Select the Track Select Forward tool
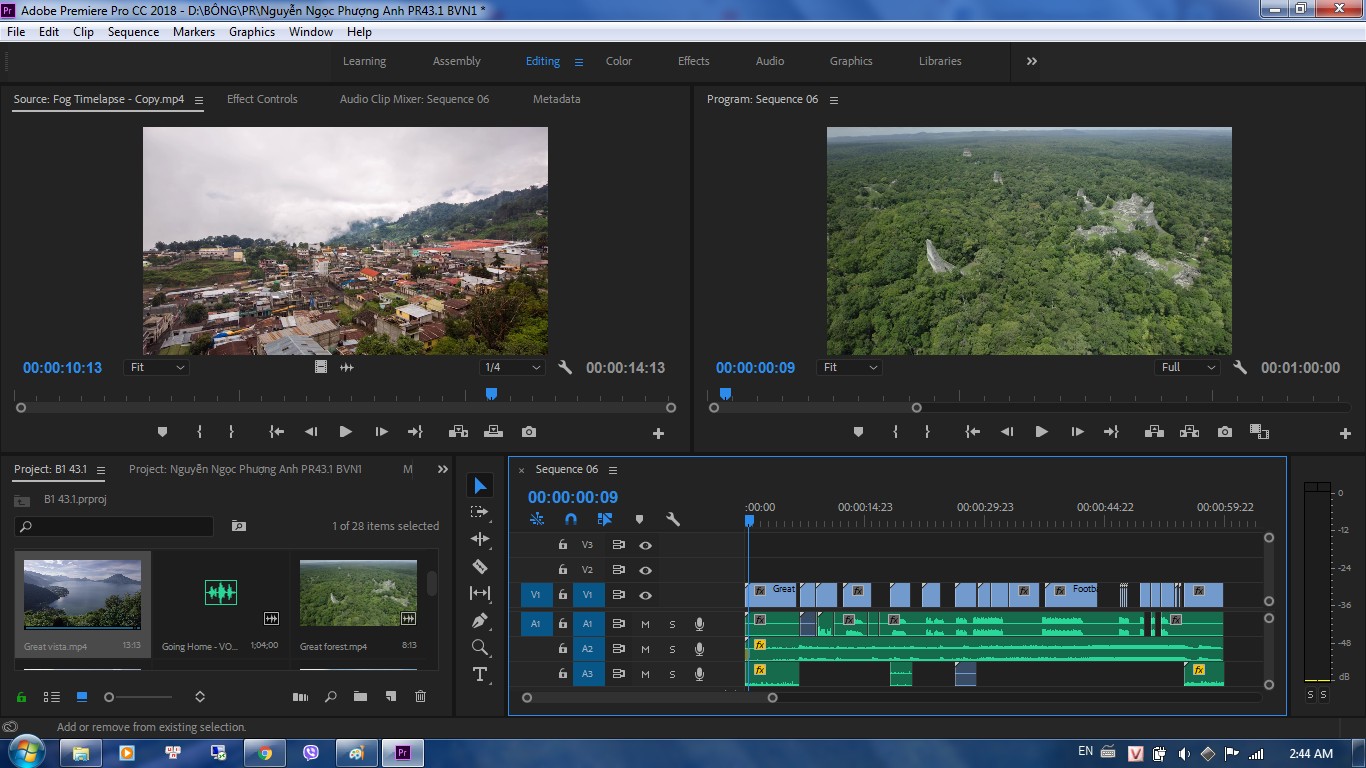Viewport: 1366px width, 768px height. (480, 512)
